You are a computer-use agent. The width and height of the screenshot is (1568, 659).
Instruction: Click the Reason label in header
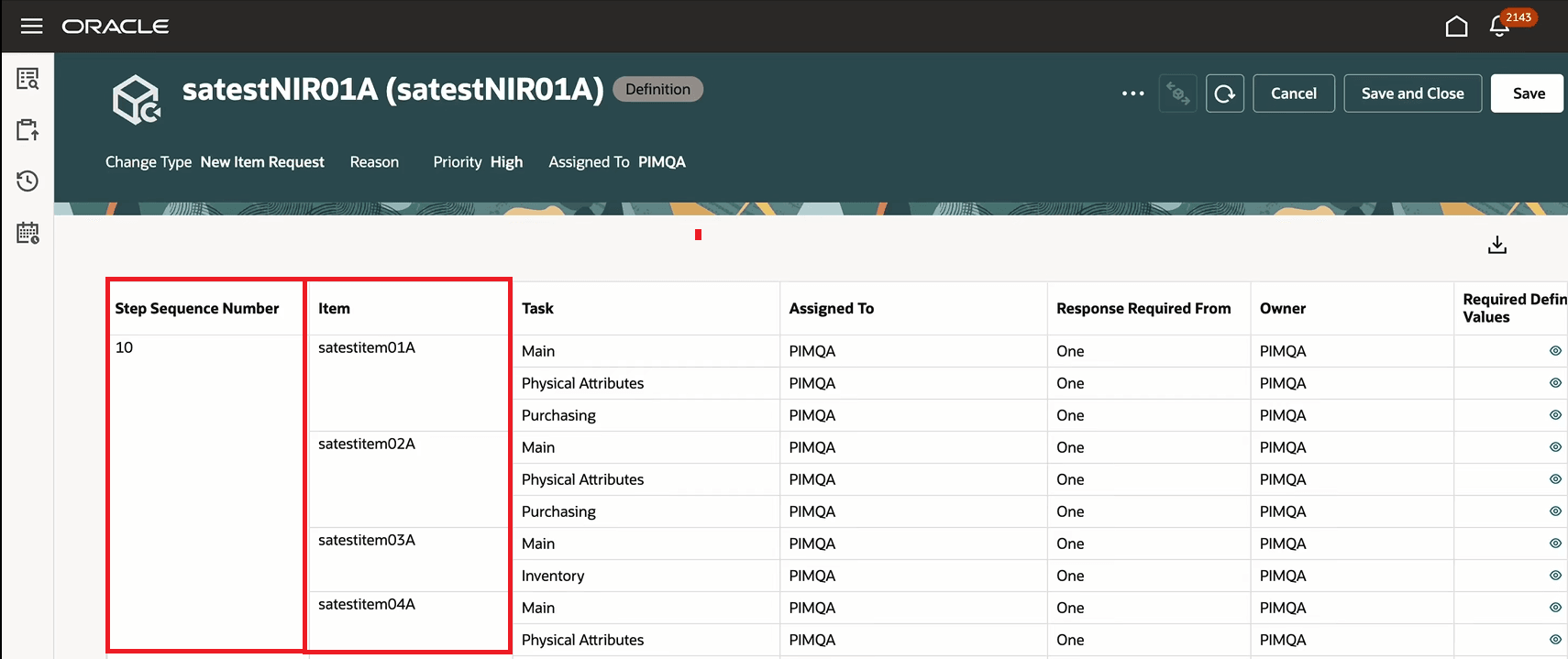374,161
